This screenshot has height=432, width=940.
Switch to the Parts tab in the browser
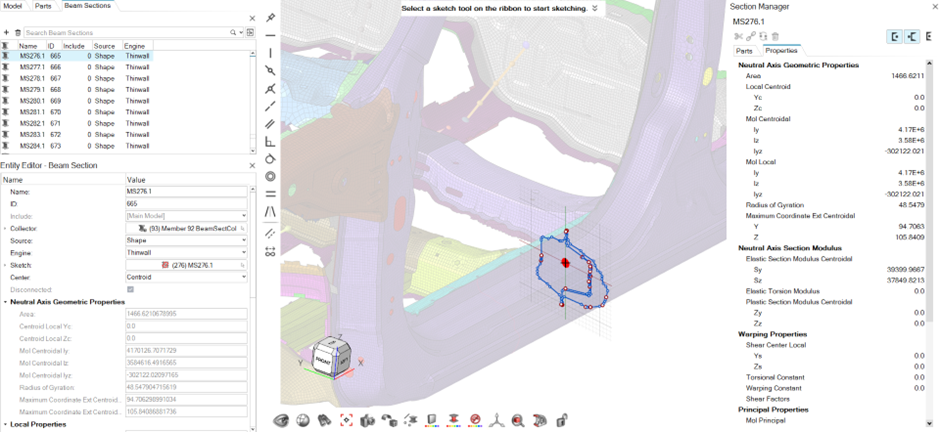coord(42,5)
